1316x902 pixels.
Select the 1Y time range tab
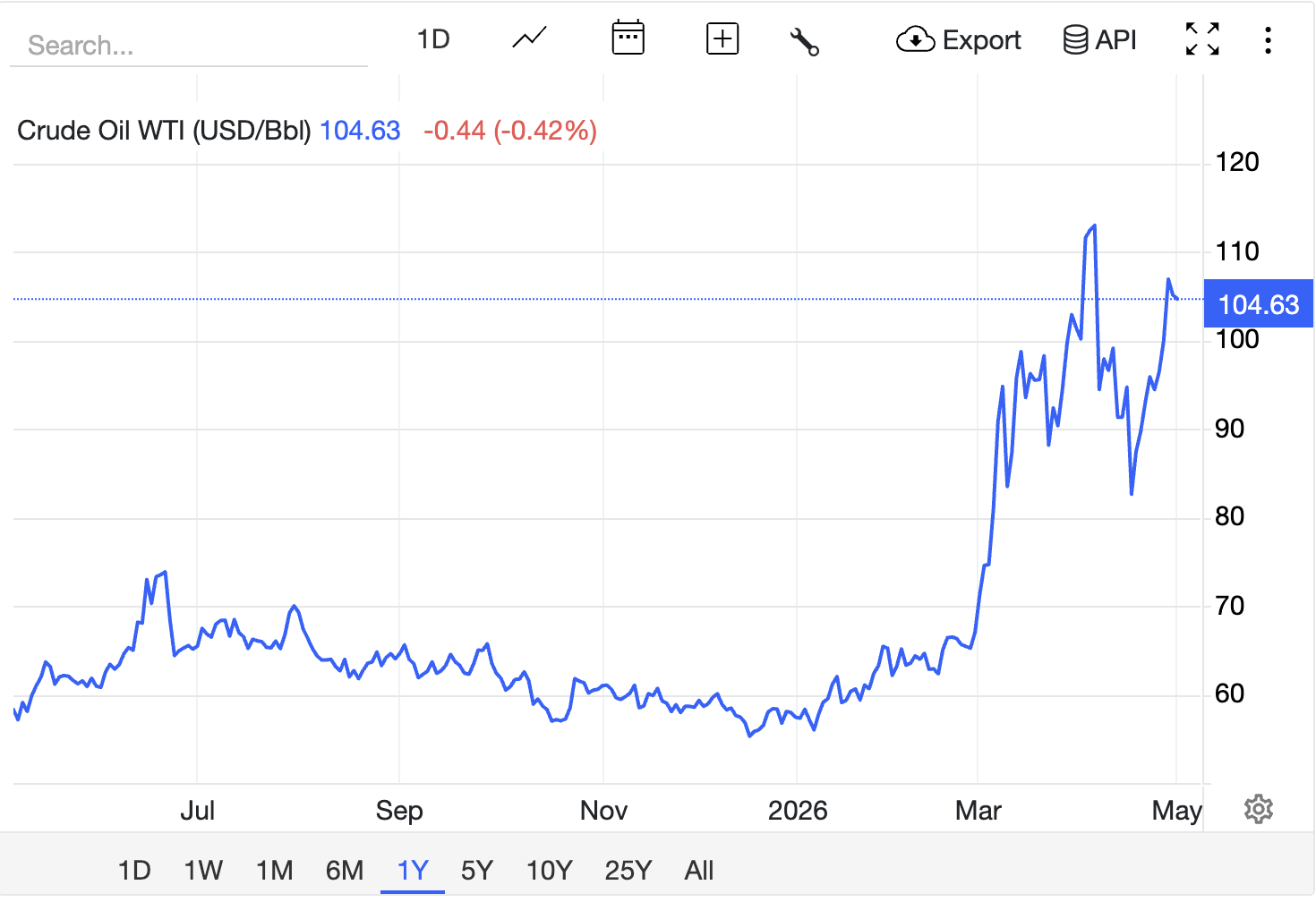pos(413,870)
